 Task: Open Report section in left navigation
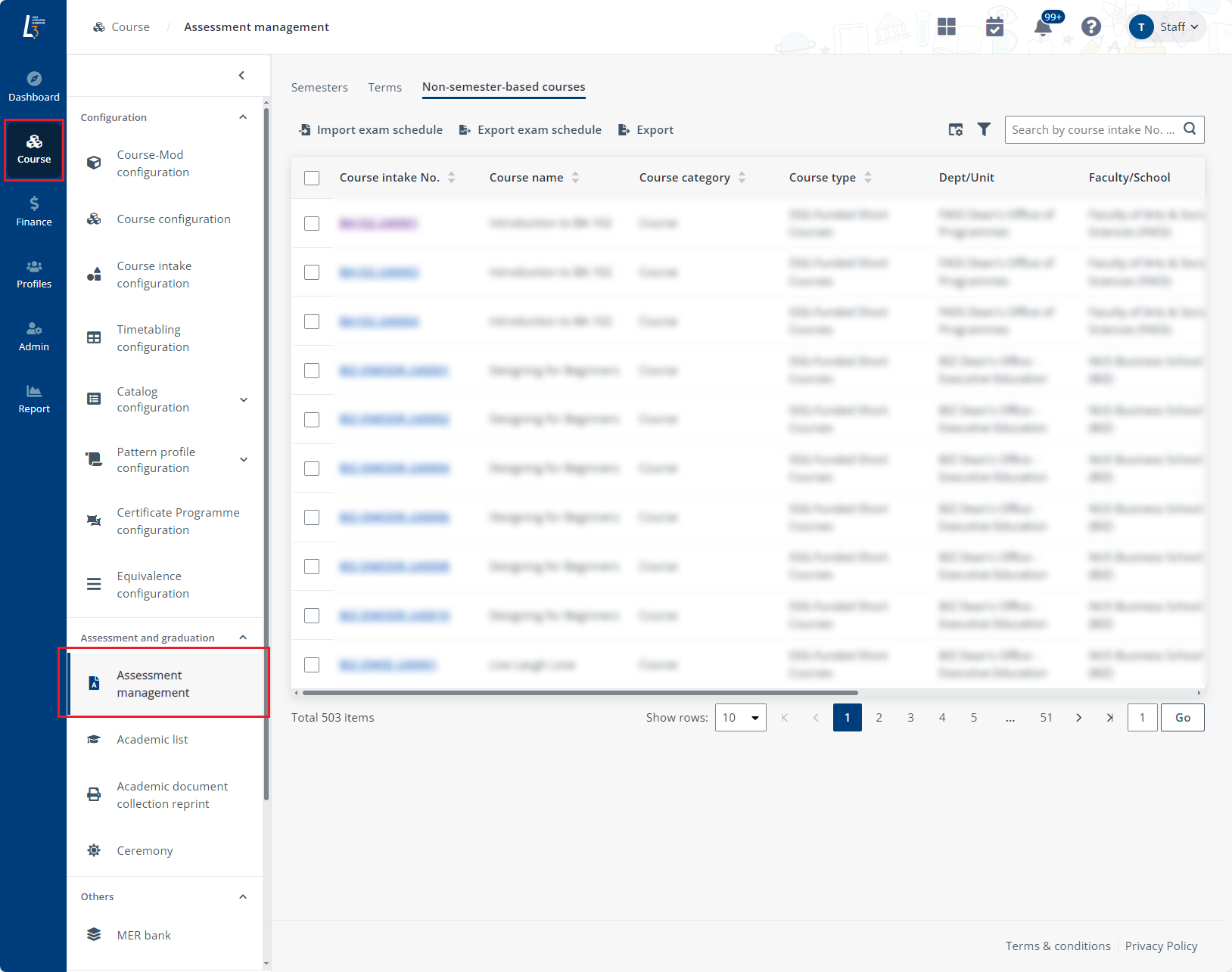(34, 399)
